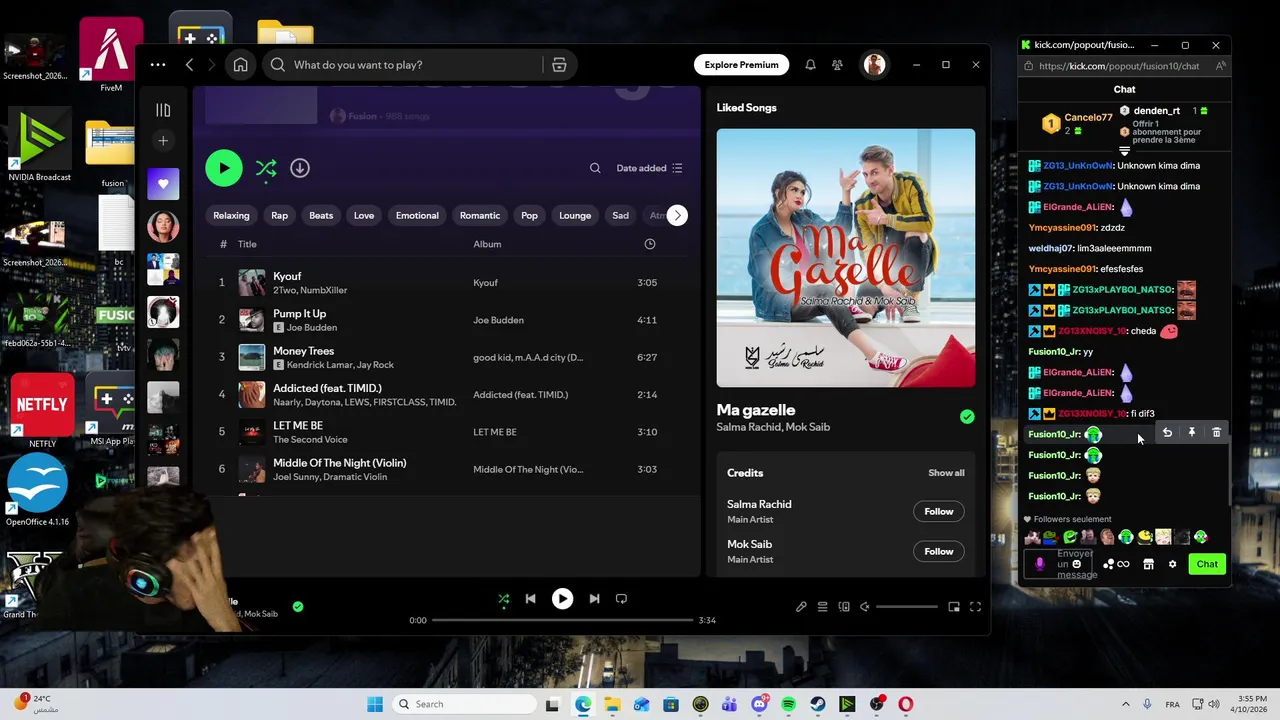1280x720 pixels.
Task: Click Ma Gazelle album cover
Action: [x=846, y=258]
